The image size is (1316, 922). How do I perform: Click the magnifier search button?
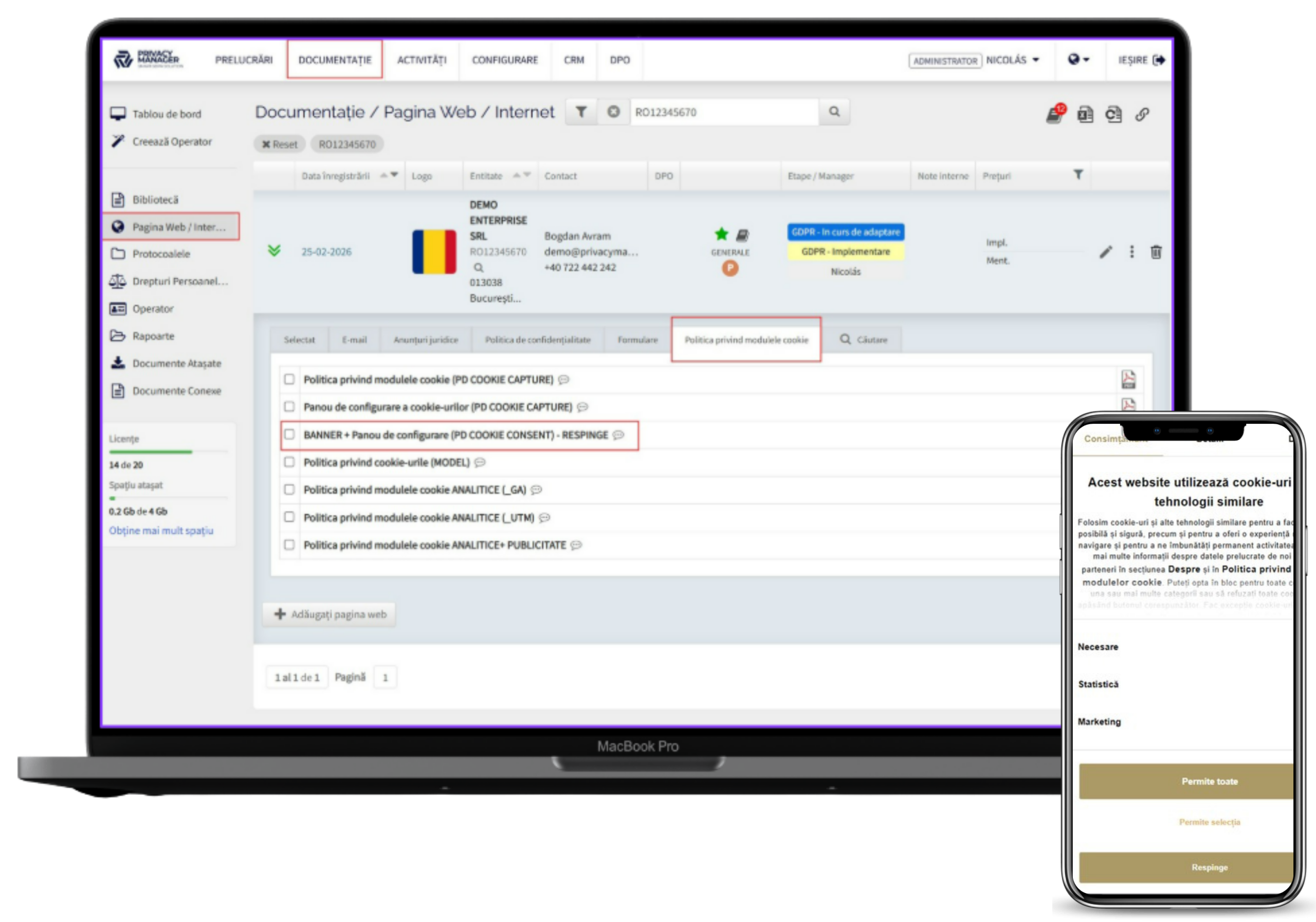(x=834, y=112)
